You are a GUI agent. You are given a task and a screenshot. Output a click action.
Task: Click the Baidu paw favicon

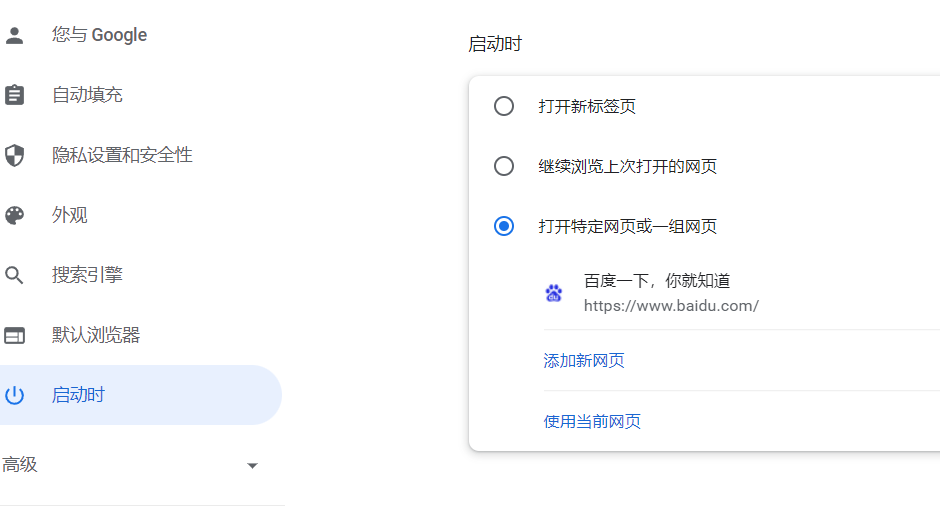(554, 293)
